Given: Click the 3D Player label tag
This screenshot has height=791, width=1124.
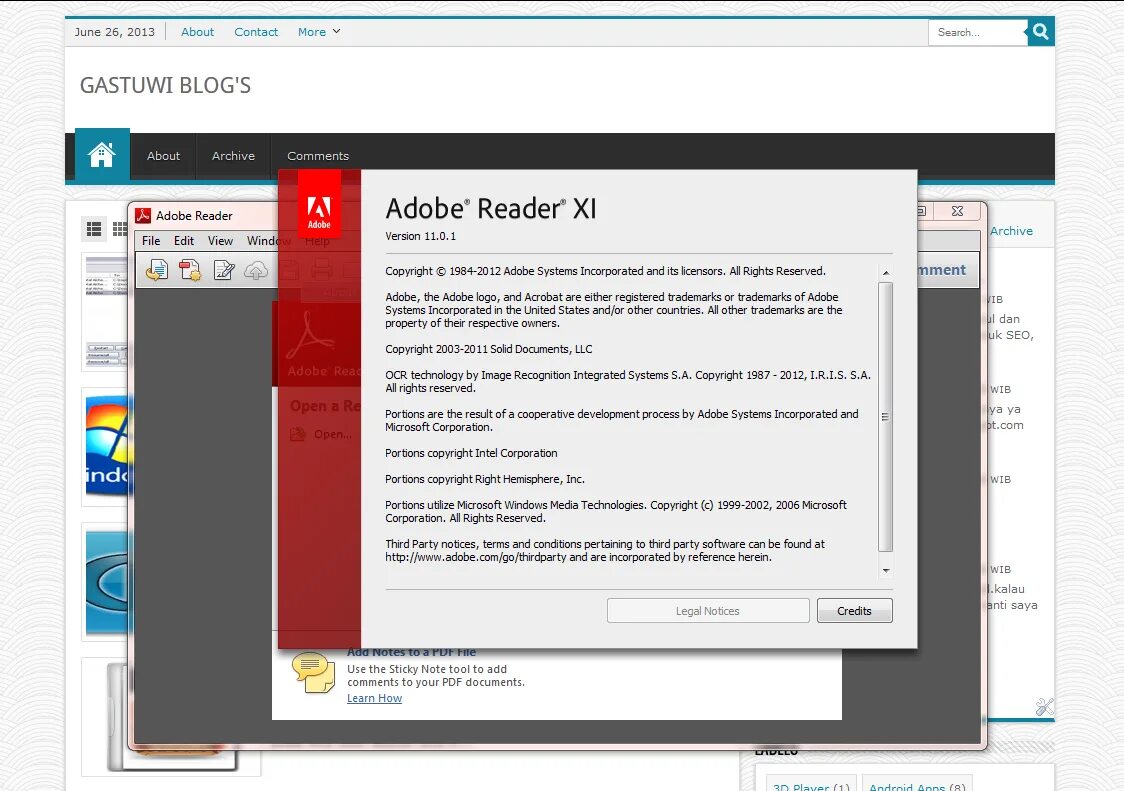Looking at the screenshot, I should 811,785.
